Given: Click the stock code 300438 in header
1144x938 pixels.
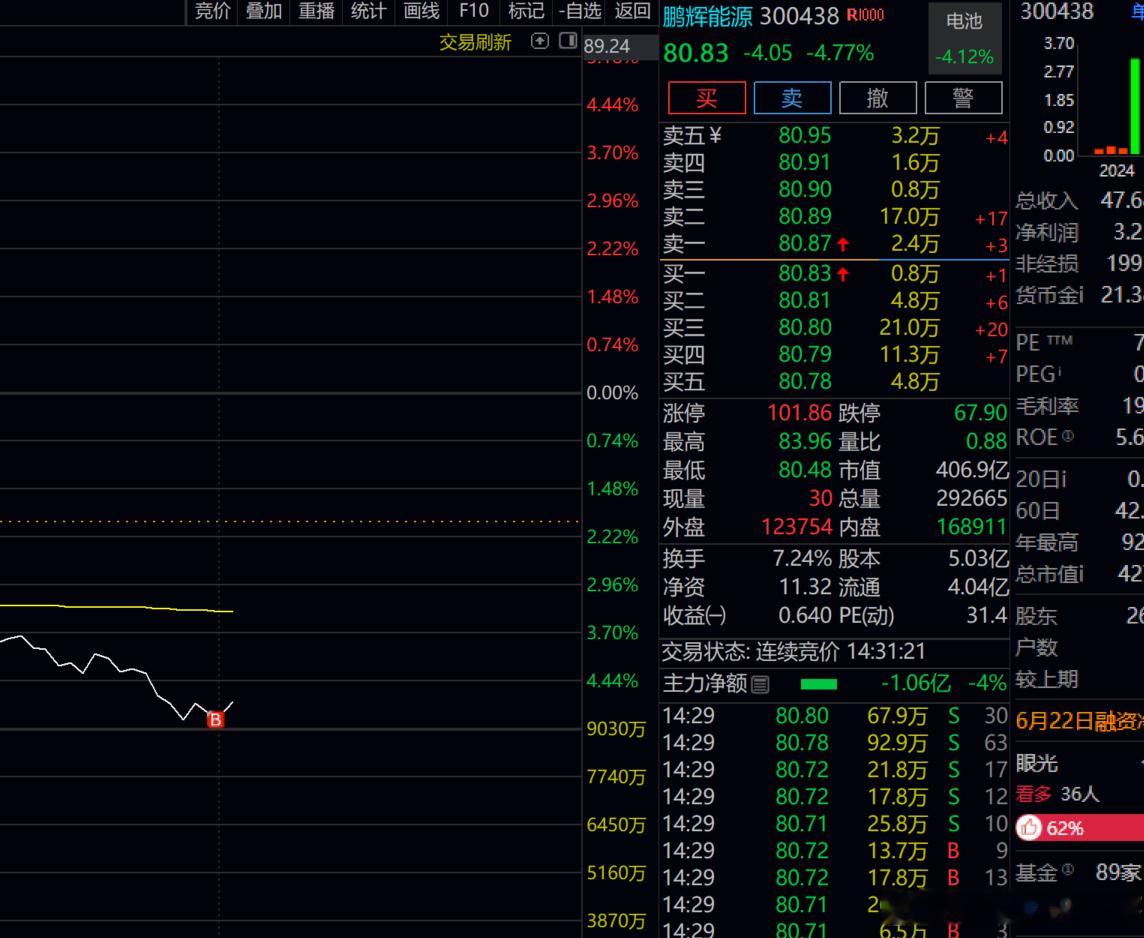Looking at the screenshot, I should click(x=799, y=16).
